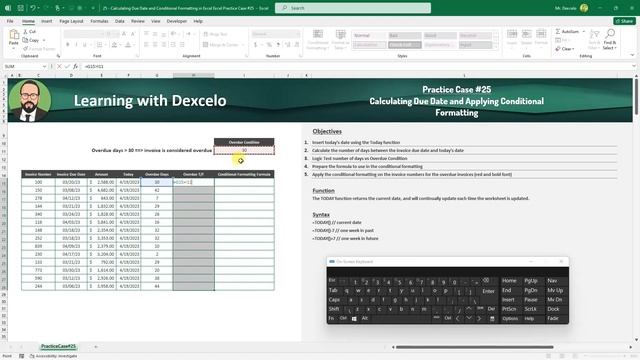Open the Clipboard dialog launcher

[58, 56]
